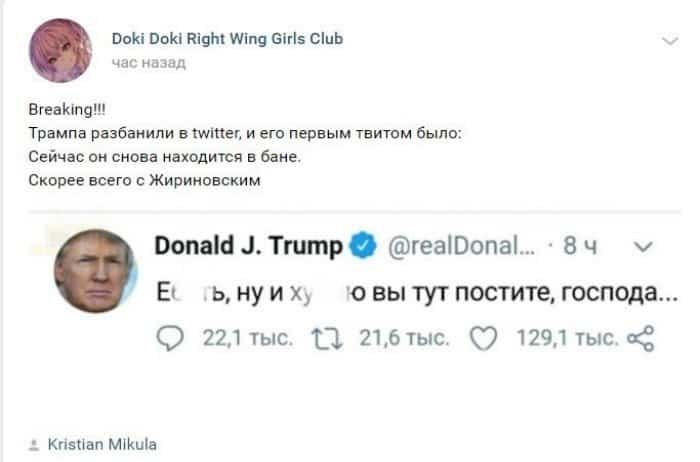Open Kristian Mikula's profile link

click(102, 445)
